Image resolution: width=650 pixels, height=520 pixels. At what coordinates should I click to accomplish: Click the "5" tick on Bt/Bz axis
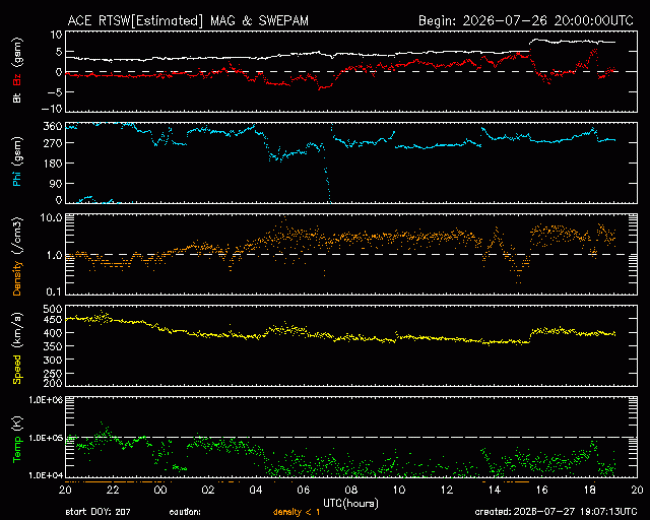pos(59,52)
